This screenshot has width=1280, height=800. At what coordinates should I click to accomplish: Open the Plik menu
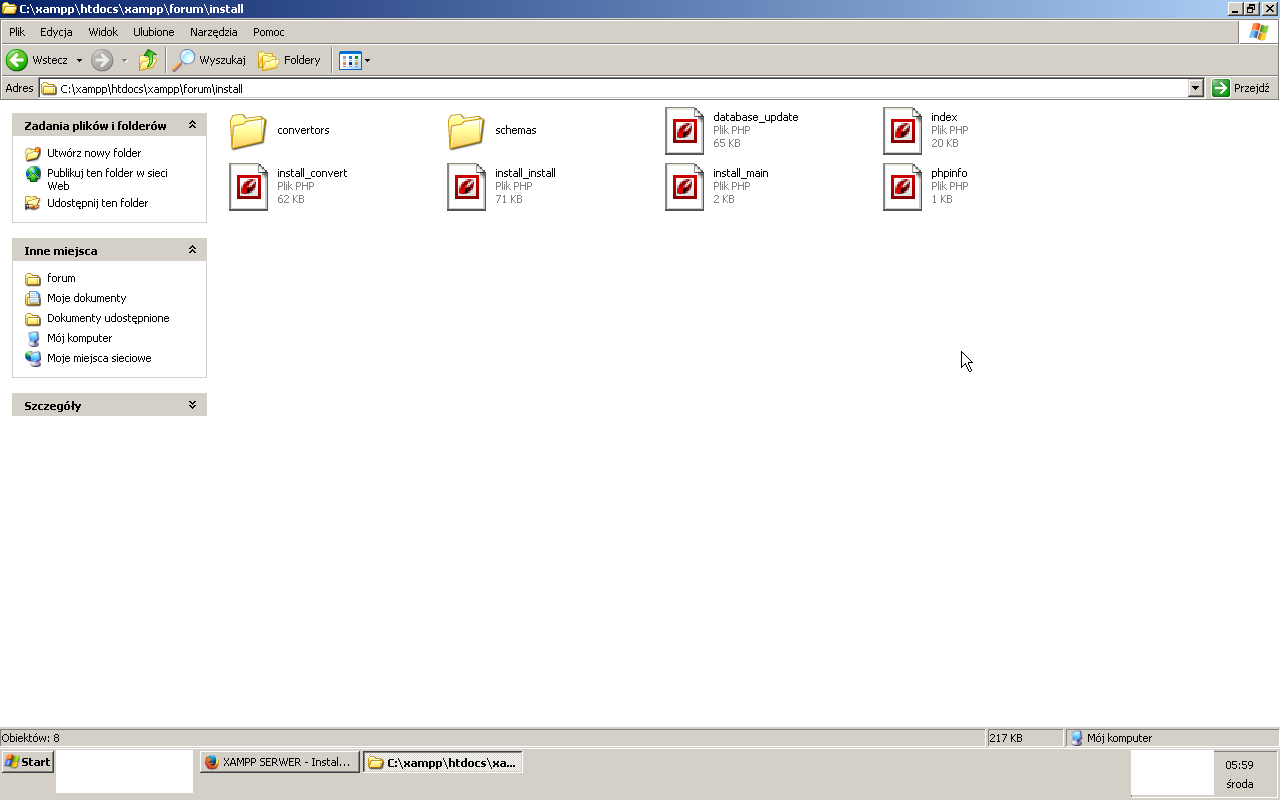17,32
